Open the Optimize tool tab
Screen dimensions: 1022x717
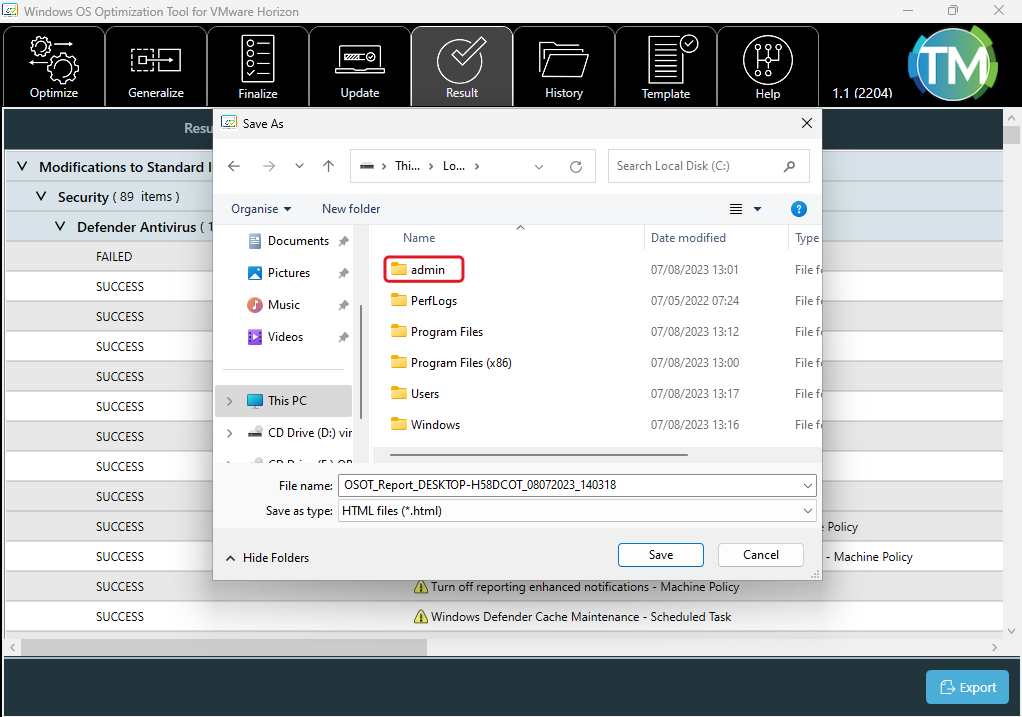point(54,67)
